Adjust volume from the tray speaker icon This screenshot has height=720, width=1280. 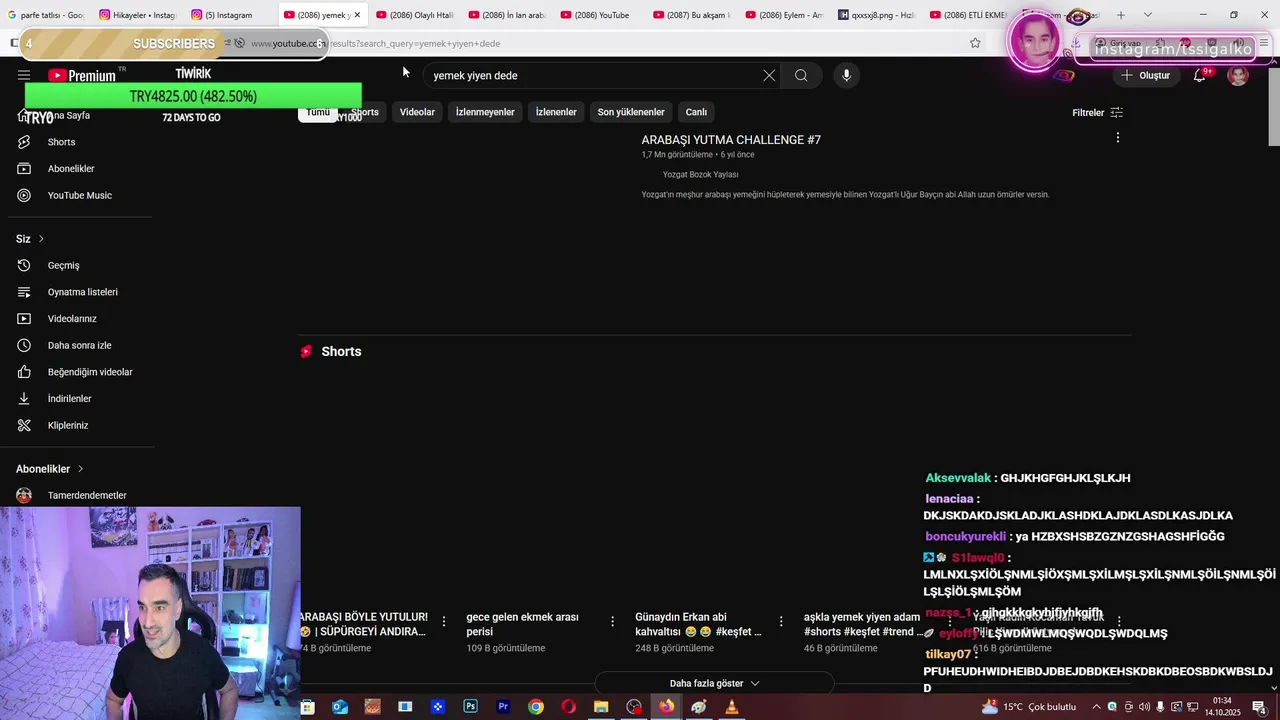[1146, 707]
